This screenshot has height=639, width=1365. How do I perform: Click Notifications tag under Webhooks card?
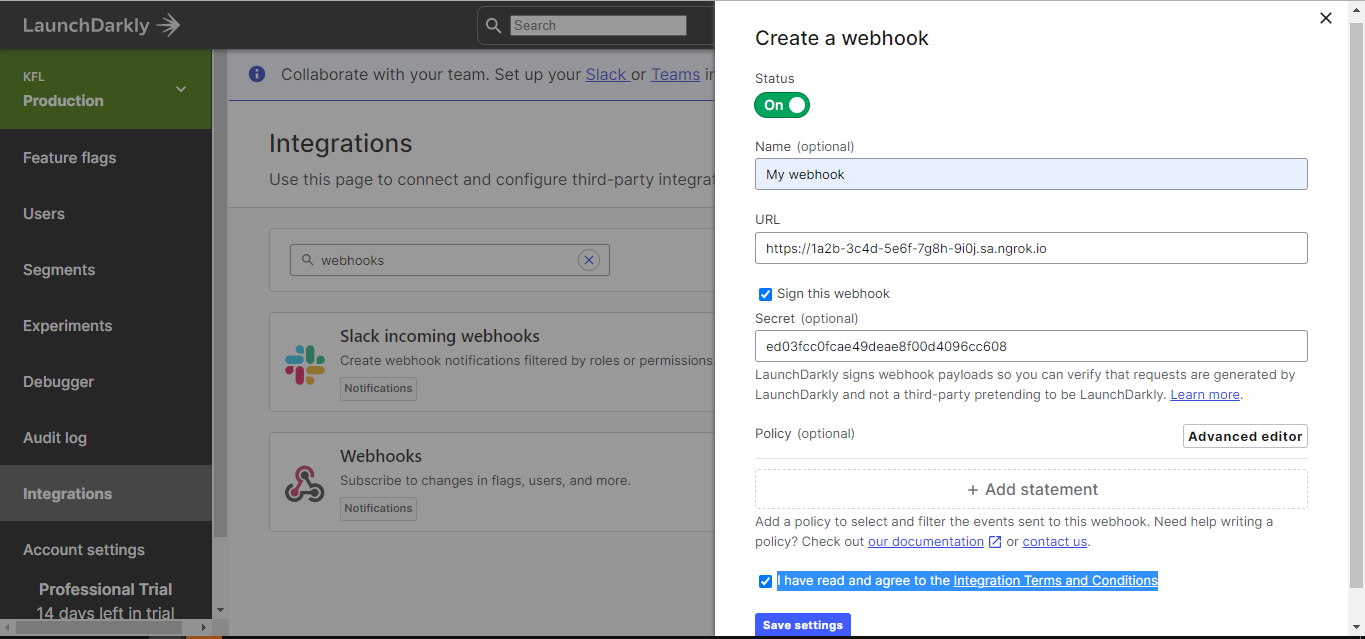coord(378,508)
